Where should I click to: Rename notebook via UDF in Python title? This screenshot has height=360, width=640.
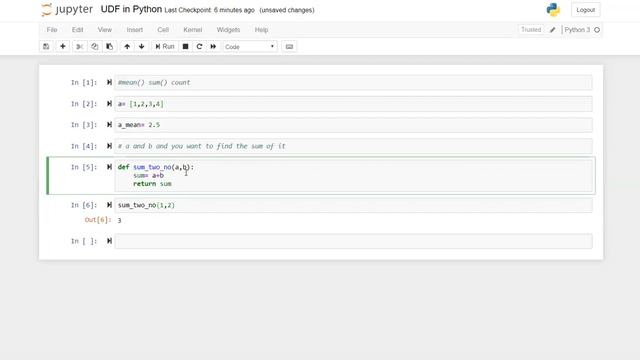pos(131,9)
